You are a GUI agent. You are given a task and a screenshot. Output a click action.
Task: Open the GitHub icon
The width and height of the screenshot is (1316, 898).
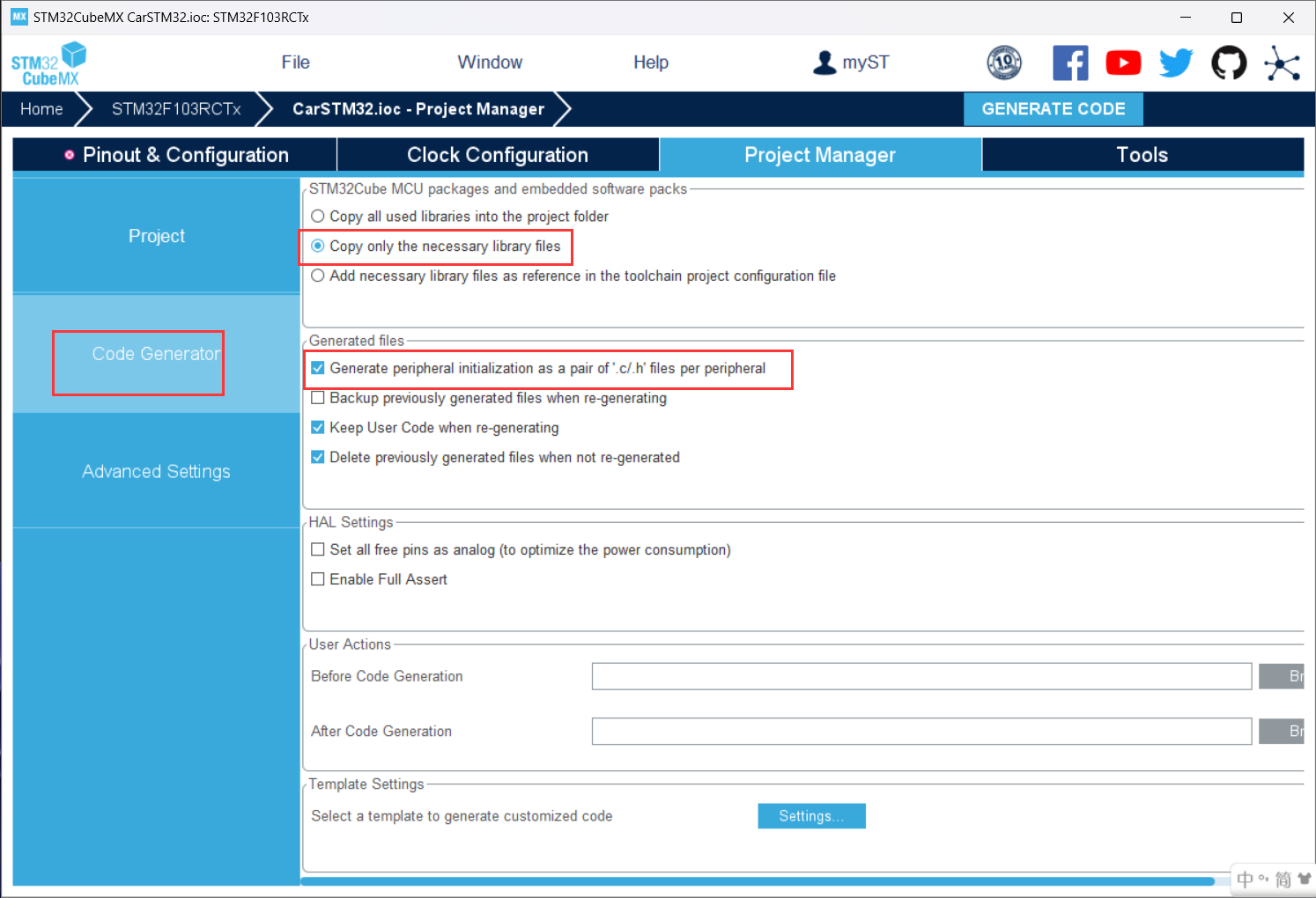click(x=1229, y=63)
